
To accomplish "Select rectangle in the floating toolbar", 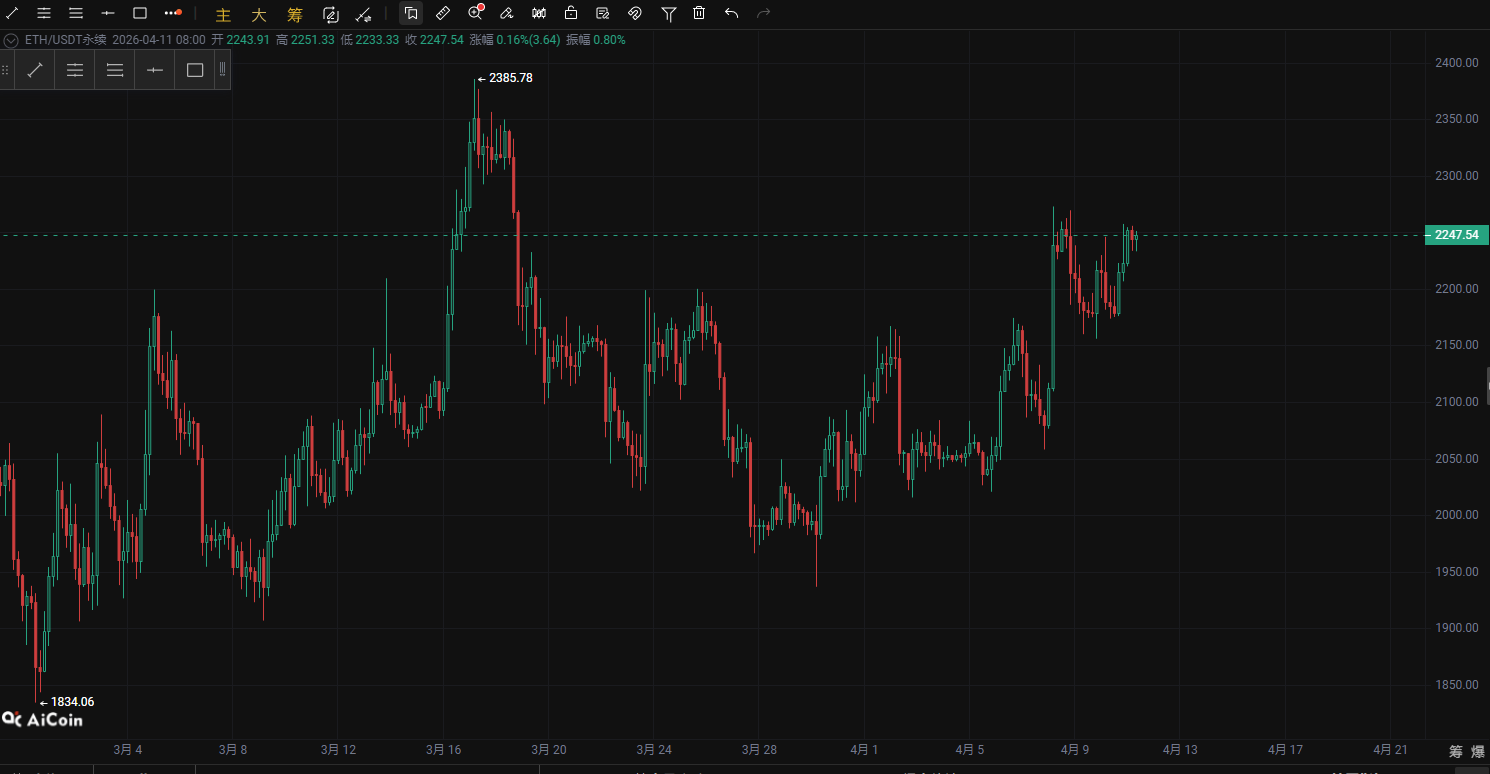I will 195,70.
